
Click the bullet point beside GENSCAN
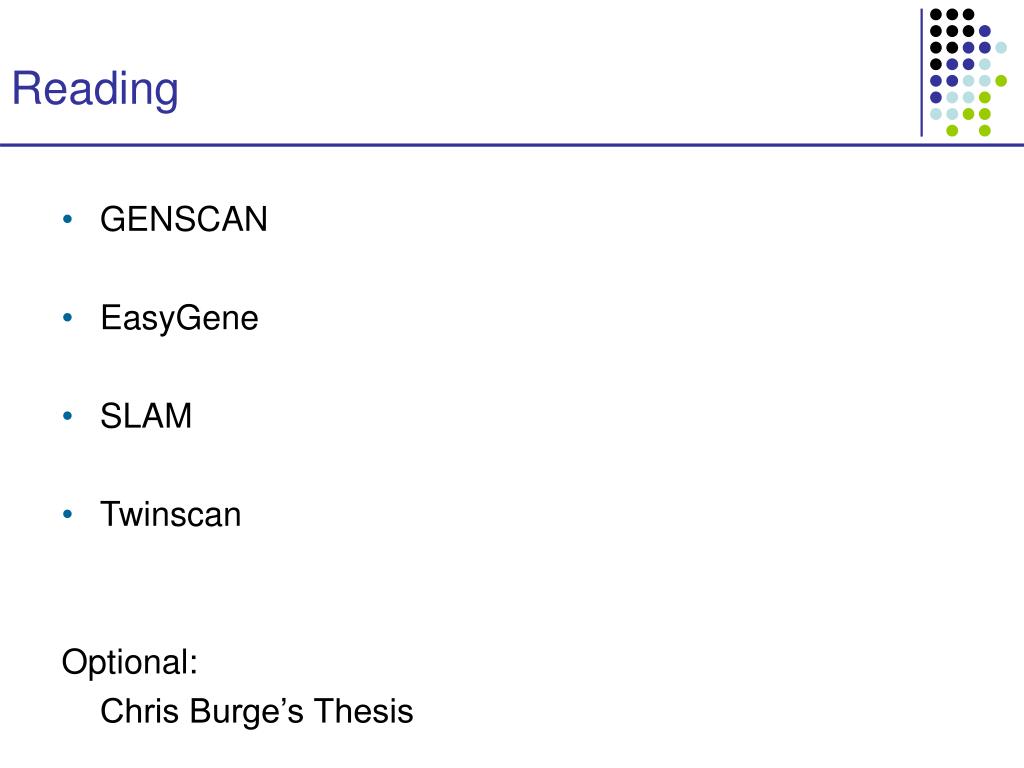point(67,219)
